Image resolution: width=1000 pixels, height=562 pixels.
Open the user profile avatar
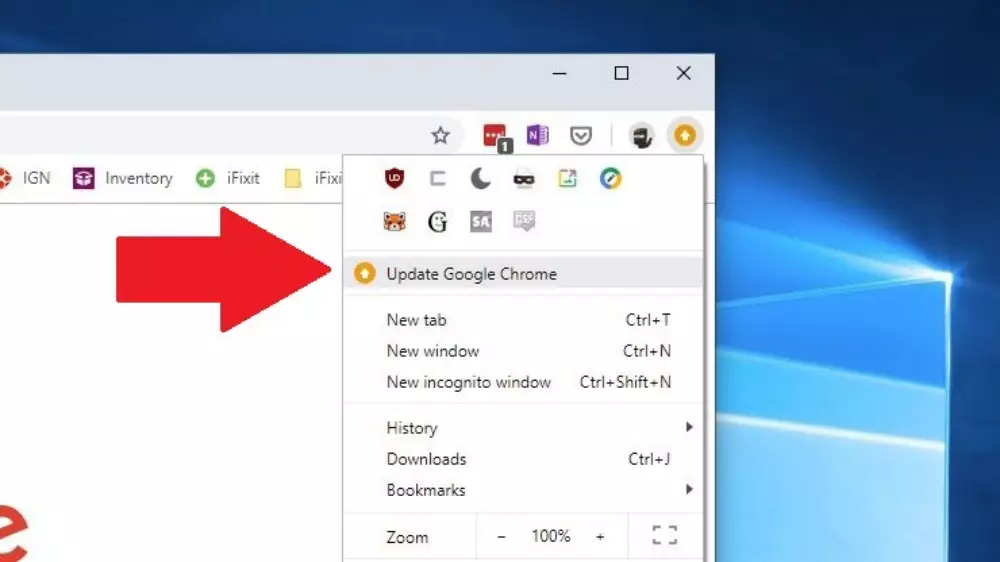click(642, 136)
